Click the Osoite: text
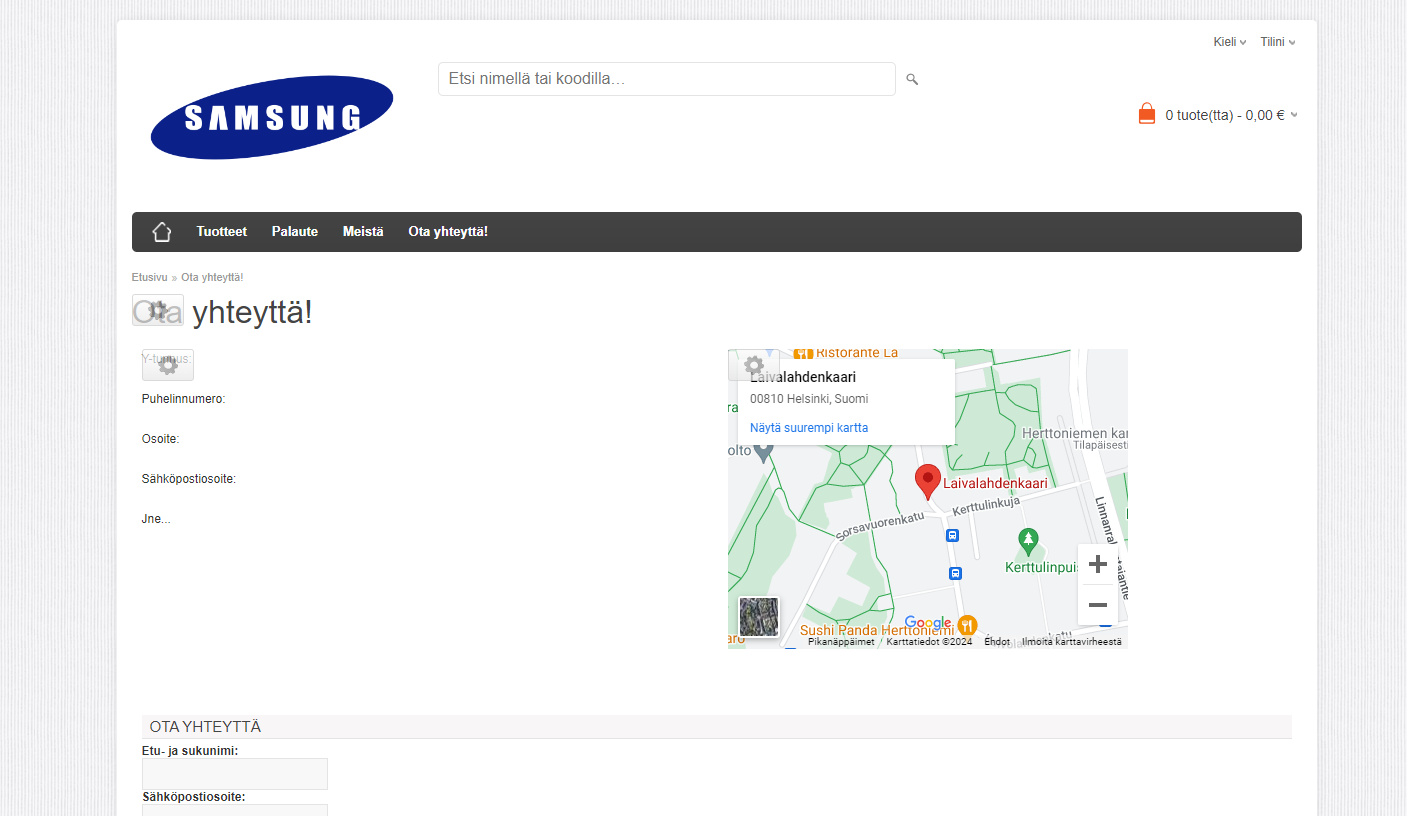 coord(161,439)
